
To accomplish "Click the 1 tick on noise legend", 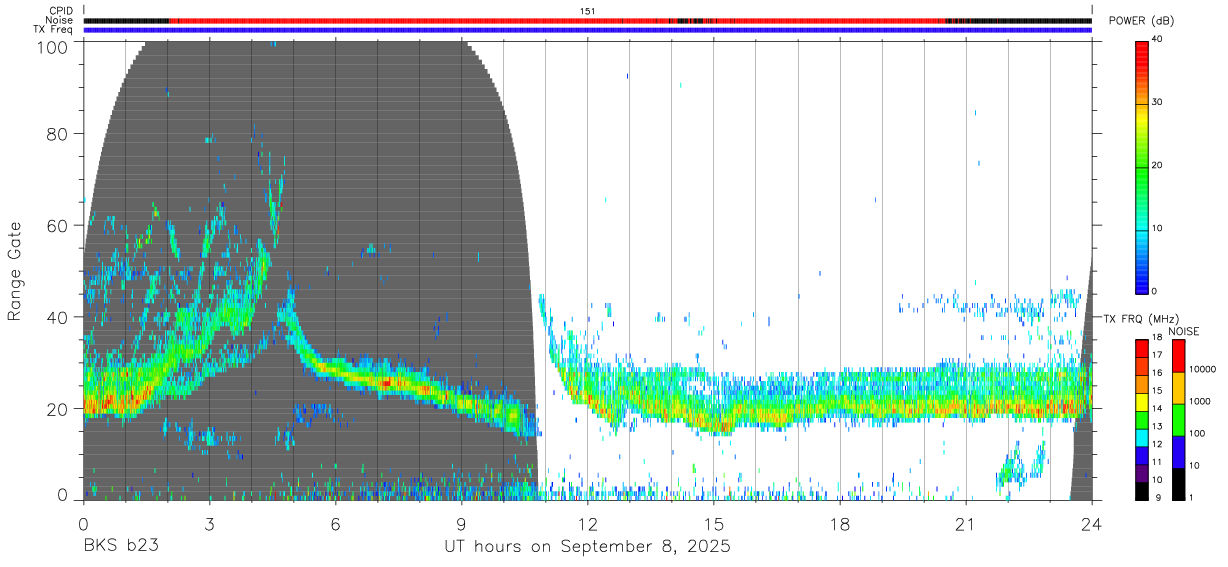I will point(1192,498).
